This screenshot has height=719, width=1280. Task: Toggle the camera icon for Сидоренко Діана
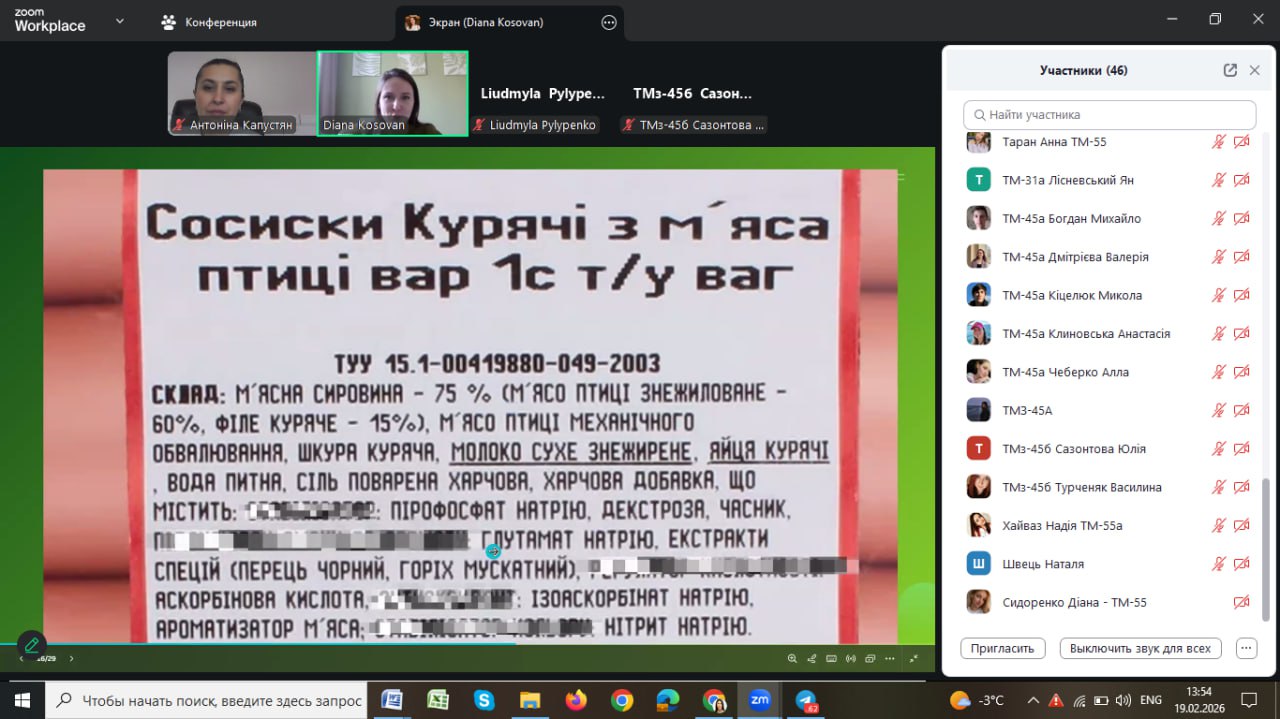click(1241, 602)
